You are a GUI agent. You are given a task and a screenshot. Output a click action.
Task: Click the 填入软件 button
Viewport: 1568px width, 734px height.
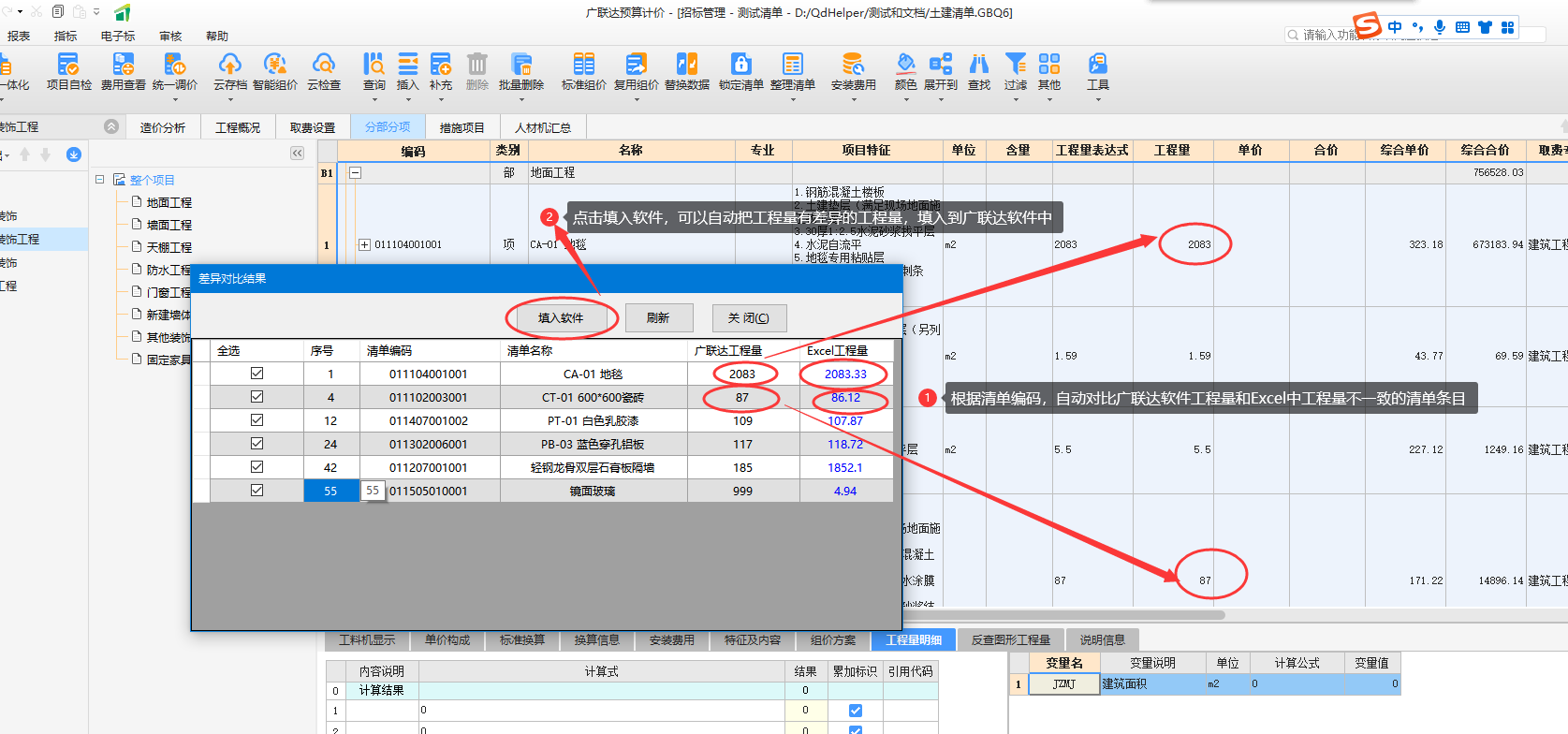point(561,318)
